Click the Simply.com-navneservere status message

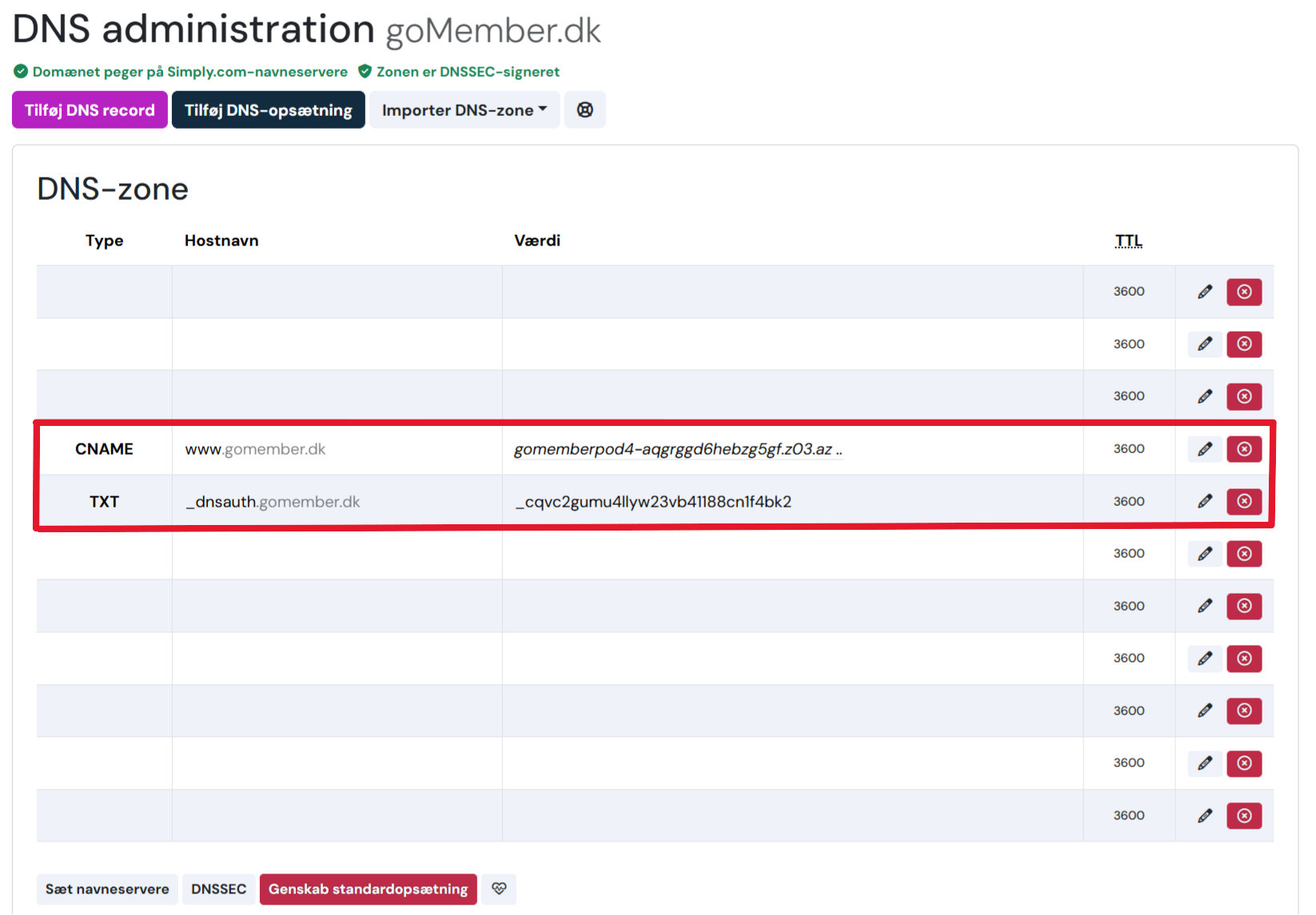[181, 72]
